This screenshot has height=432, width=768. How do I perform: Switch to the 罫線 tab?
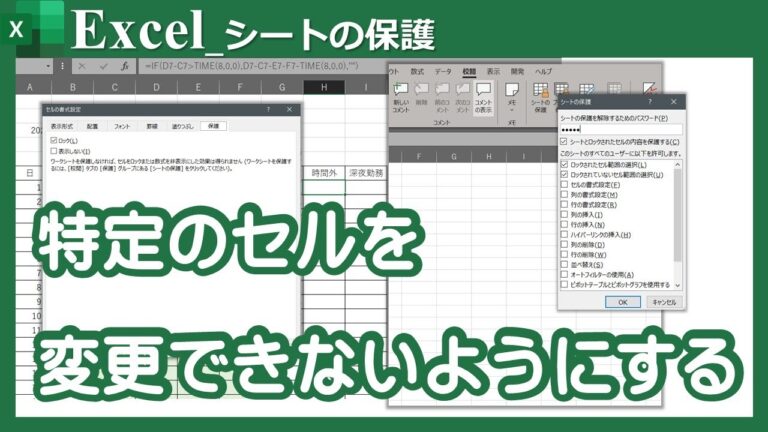(x=152, y=126)
